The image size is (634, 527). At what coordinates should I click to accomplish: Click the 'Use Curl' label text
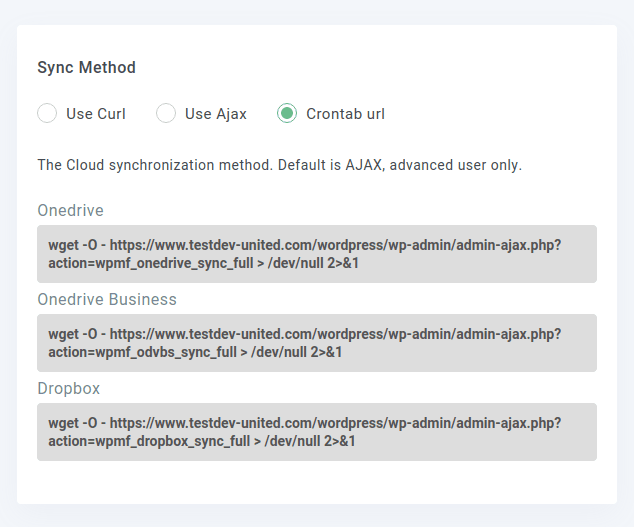96,114
